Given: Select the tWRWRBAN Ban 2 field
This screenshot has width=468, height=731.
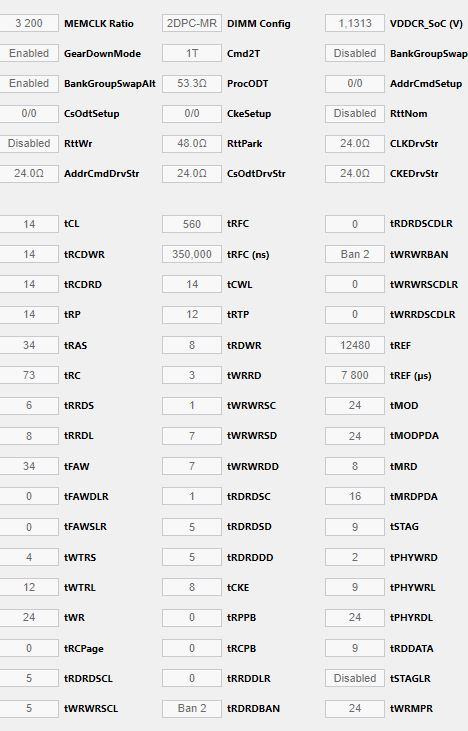Looking at the screenshot, I should 355,254.
